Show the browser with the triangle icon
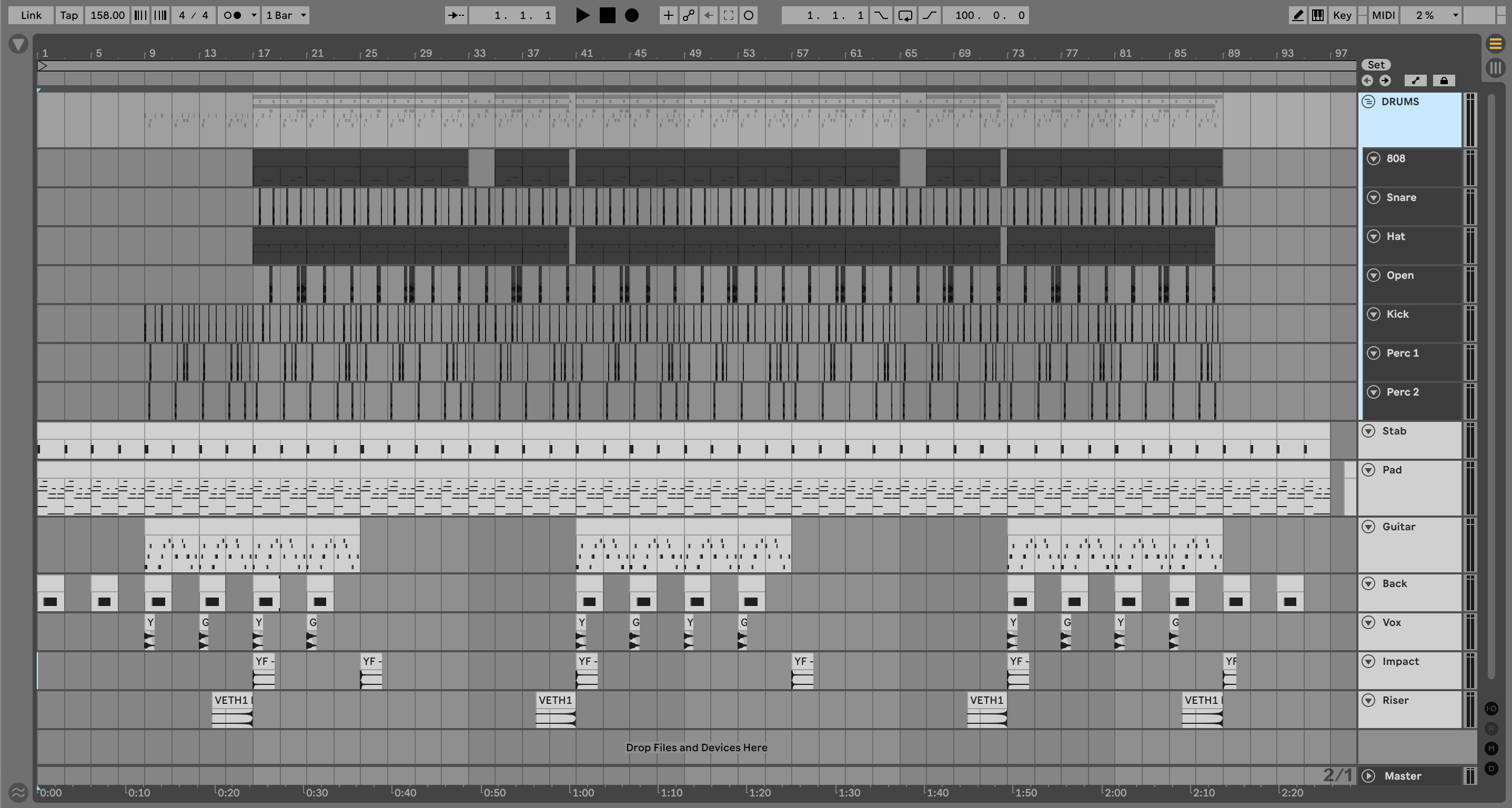 (x=19, y=44)
